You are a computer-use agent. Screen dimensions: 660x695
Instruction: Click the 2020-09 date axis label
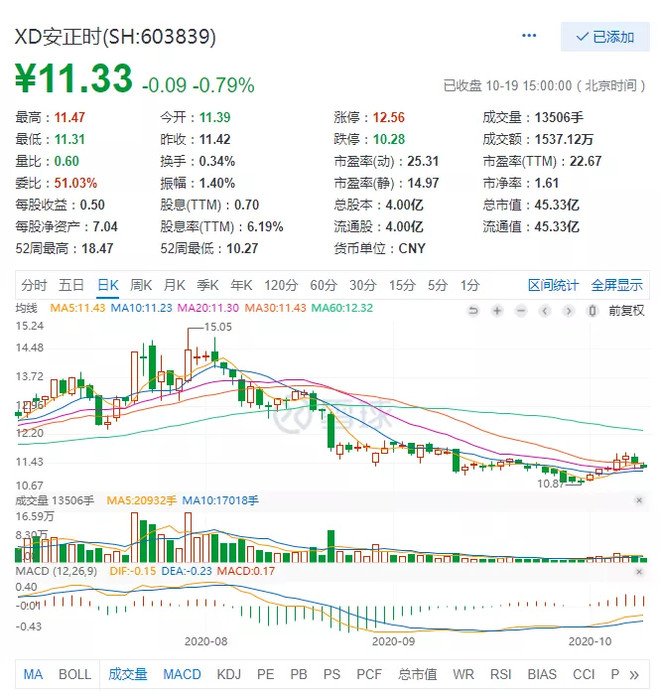pyautogui.click(x=394, y=641)
